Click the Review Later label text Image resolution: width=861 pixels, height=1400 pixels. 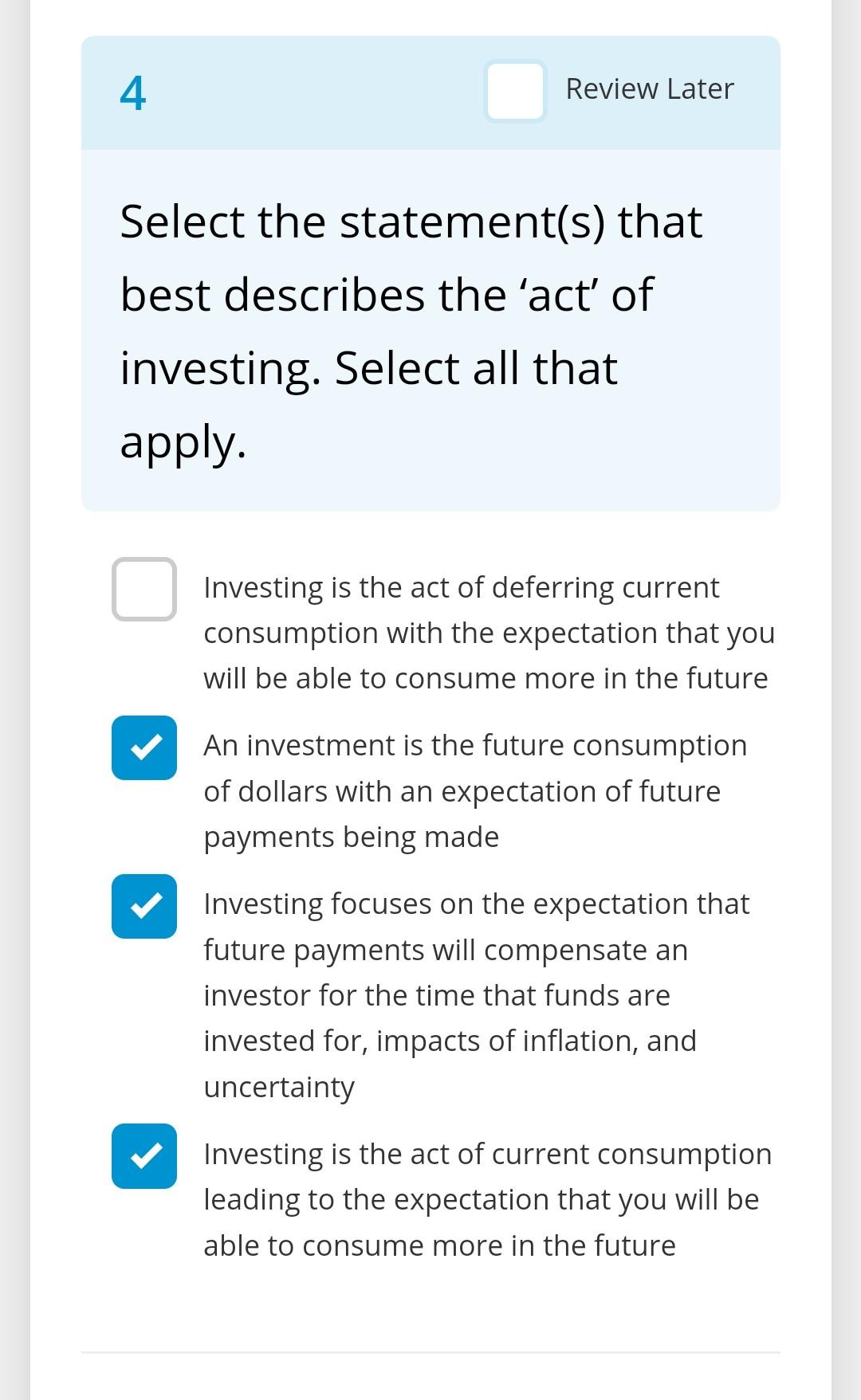tap(649, 88)
